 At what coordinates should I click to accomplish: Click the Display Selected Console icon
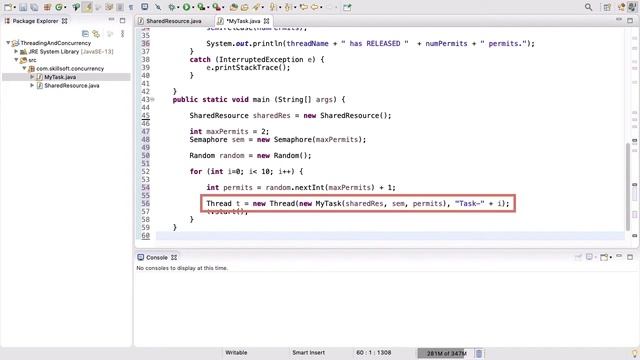[589, 257]
